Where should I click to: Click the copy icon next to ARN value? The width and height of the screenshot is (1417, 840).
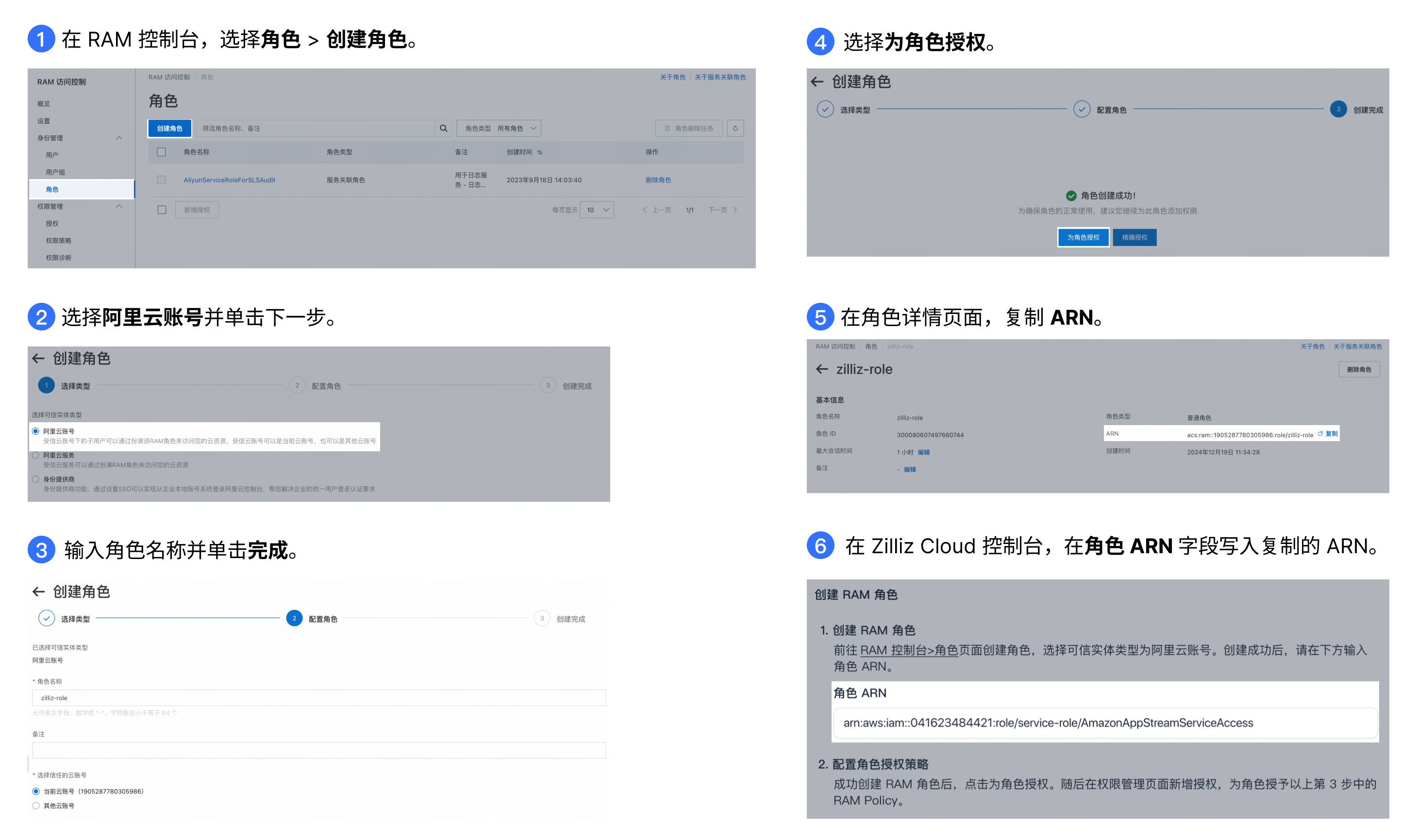1319,433
